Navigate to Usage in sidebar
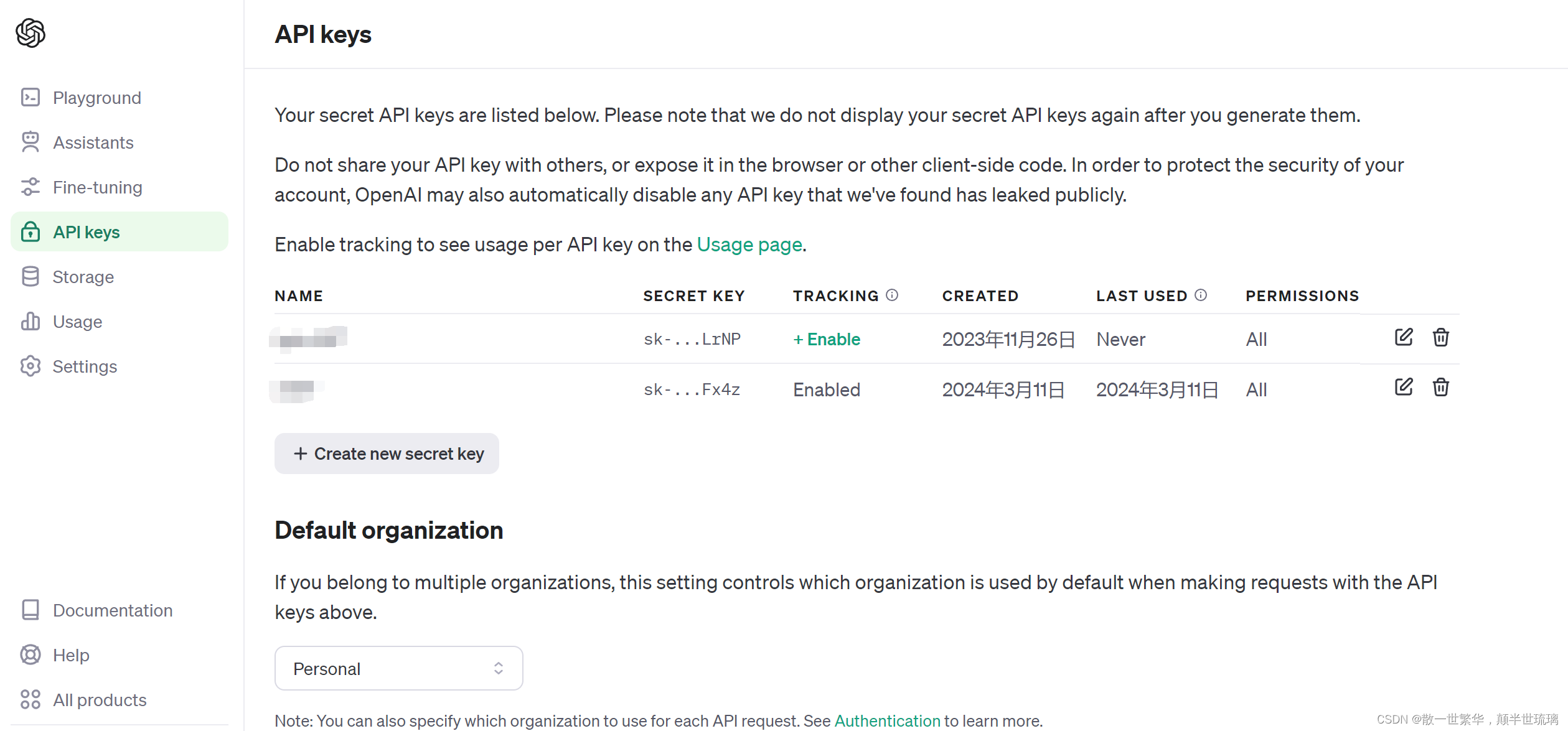The width and height of the screenshot is (1568, 731). click(x=120, y=322)
